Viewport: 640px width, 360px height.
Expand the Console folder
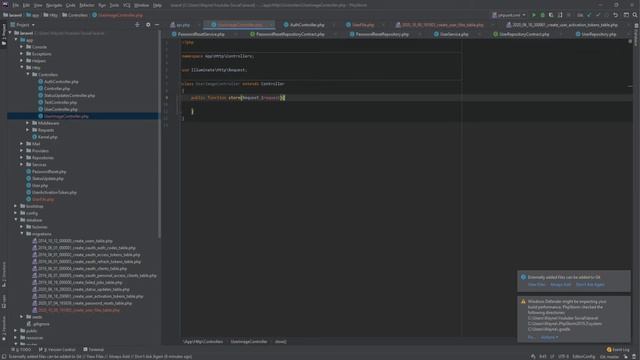[22, 47]
